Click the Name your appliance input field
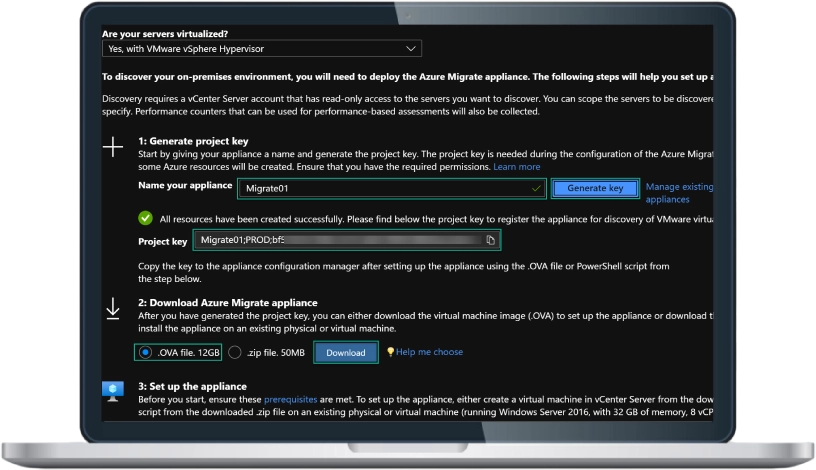816x470 pixels. [392, 188]
